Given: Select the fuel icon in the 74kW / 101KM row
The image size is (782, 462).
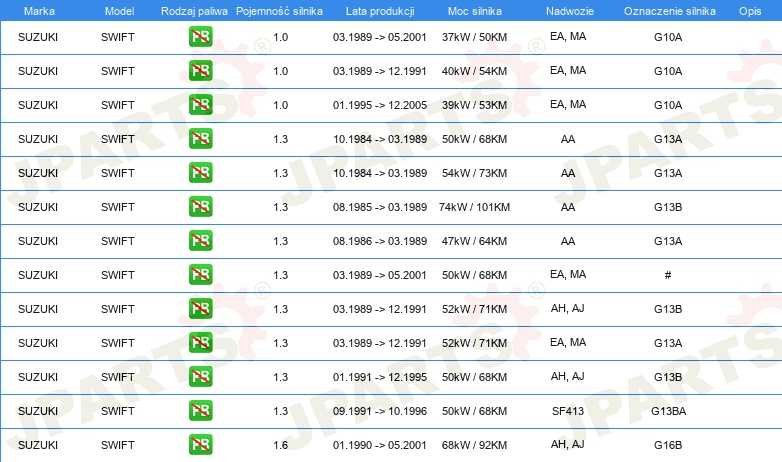Looking at the screenshot, I should [x=200, y=207].
